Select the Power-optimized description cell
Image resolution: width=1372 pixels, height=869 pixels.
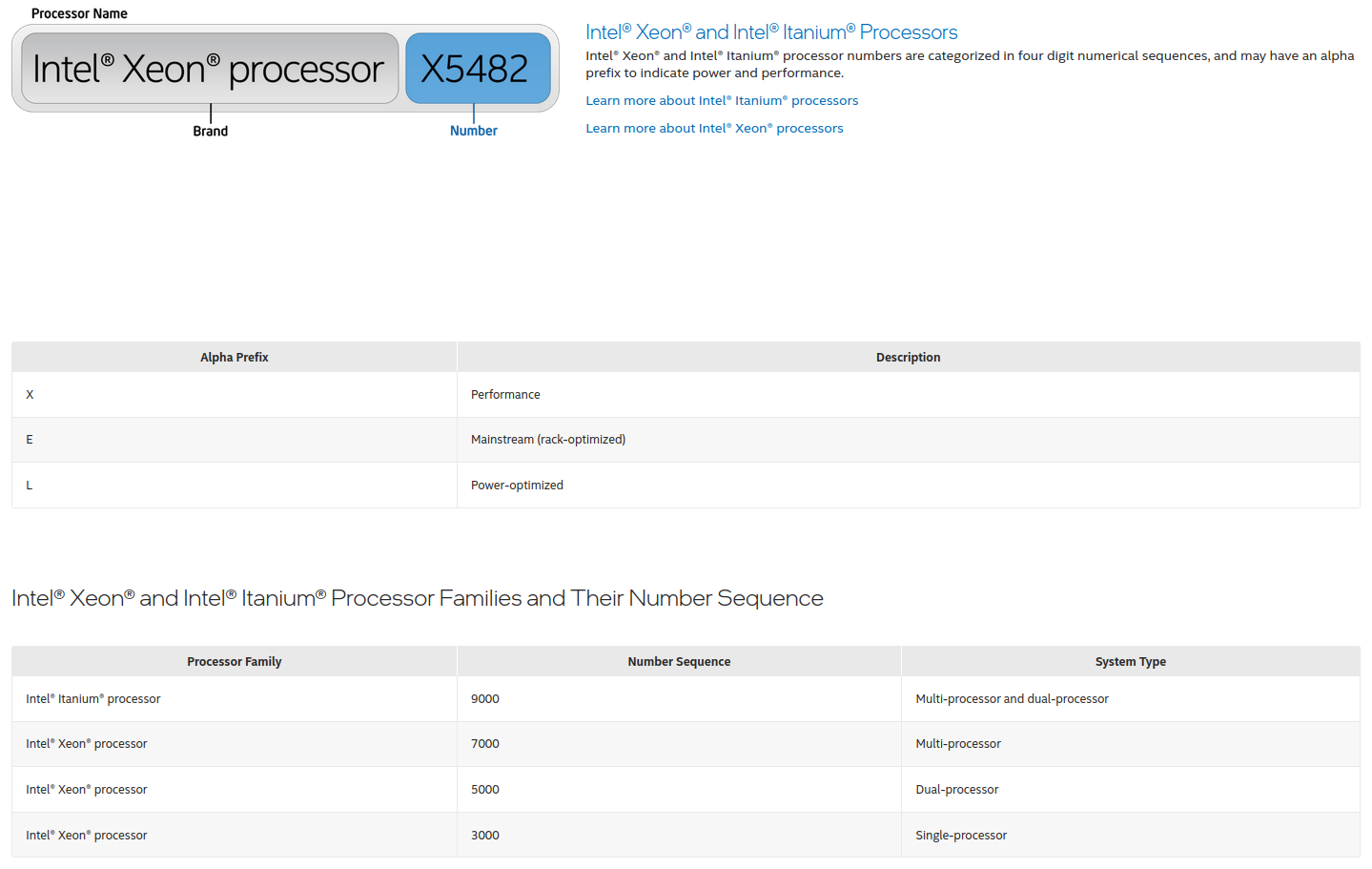click(x=517, y=485)
